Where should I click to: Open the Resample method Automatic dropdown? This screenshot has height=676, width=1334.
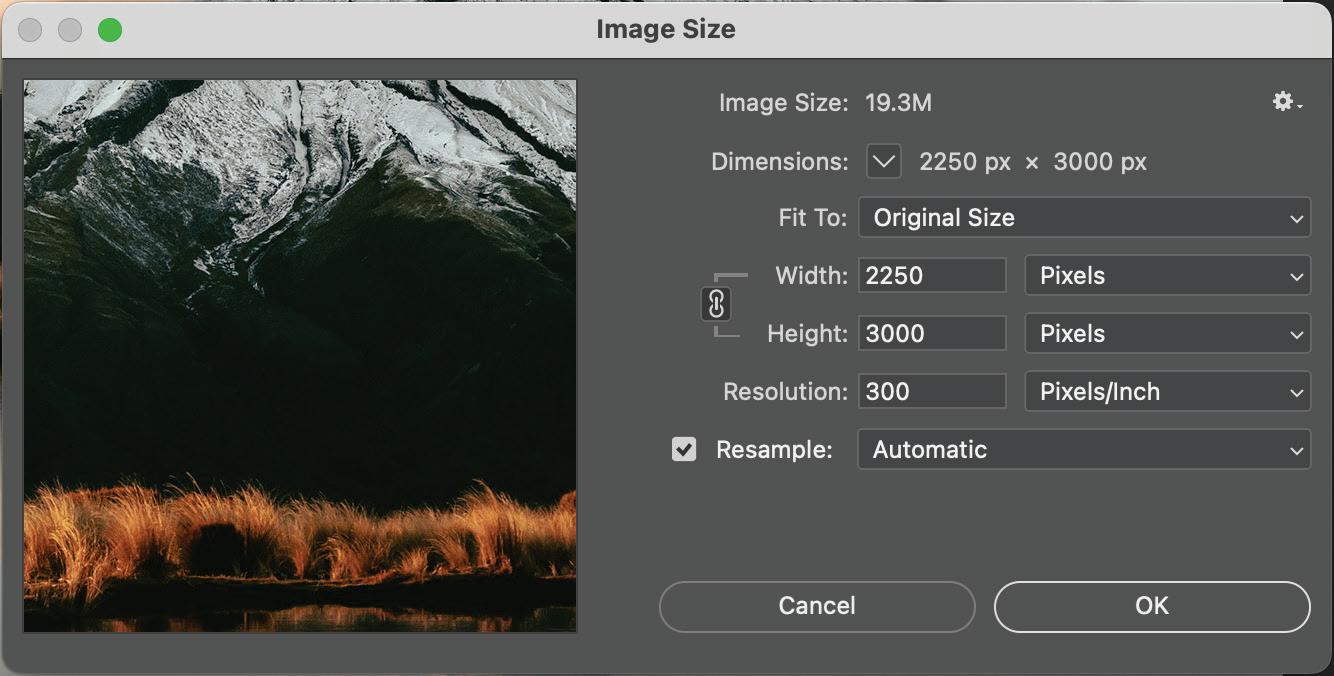tap(1084, 450)
